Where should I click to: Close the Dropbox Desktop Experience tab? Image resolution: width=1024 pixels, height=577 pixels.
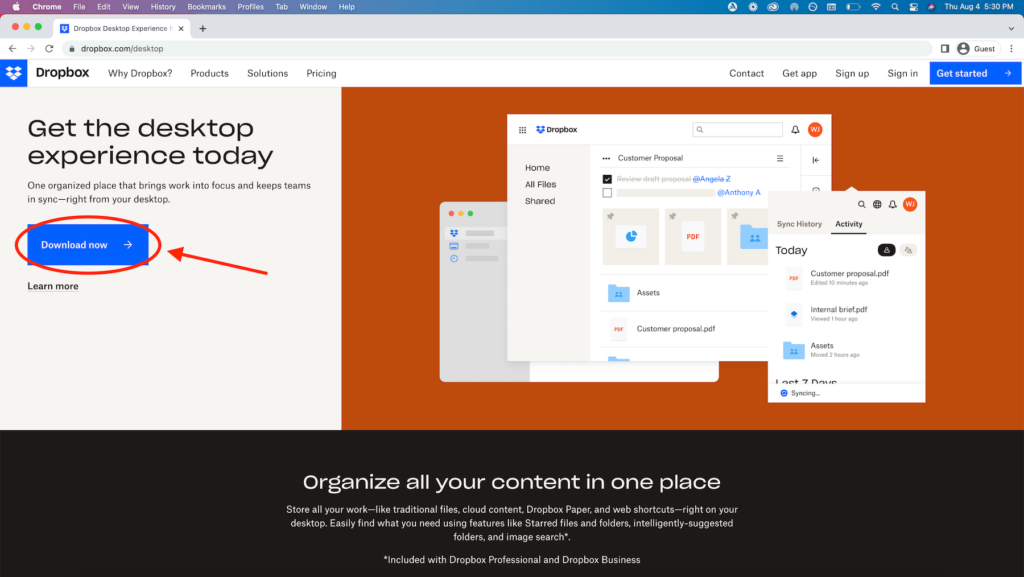pyautogui.click(x=181, y=29)
